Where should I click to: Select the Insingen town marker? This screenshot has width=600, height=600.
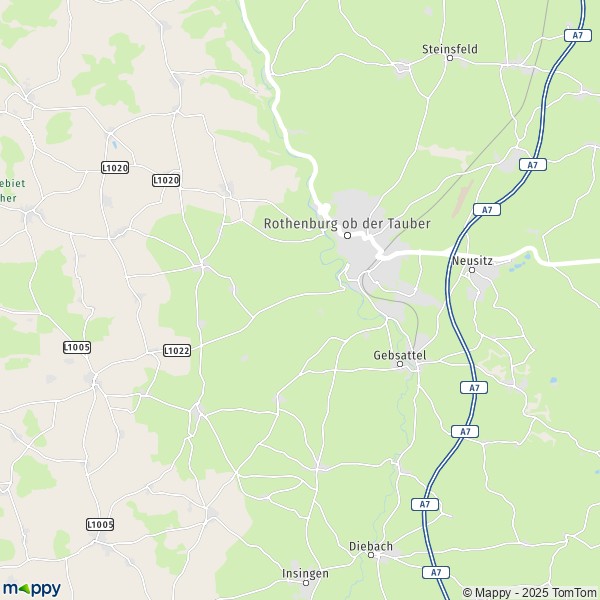pos(306,583)
